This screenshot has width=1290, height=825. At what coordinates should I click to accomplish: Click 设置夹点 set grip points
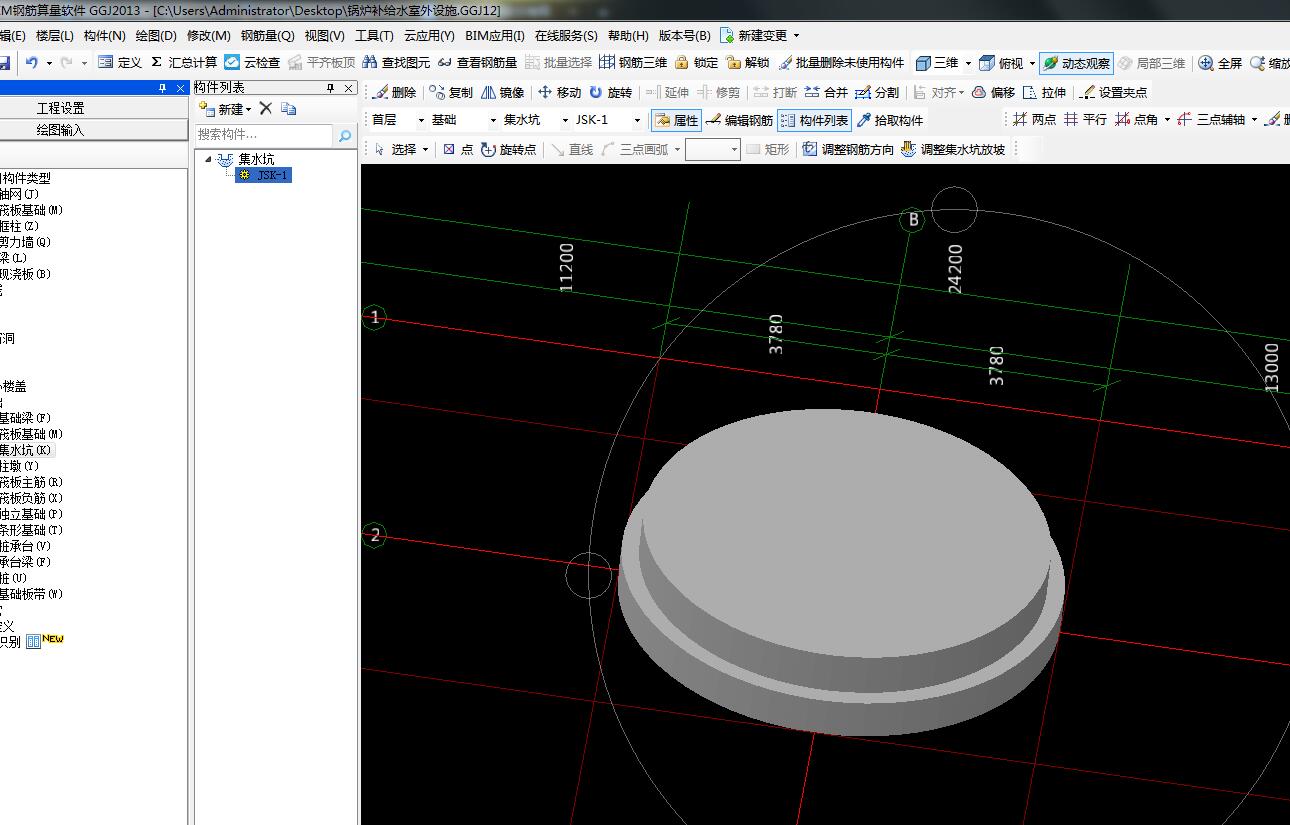click(1114, 92)
